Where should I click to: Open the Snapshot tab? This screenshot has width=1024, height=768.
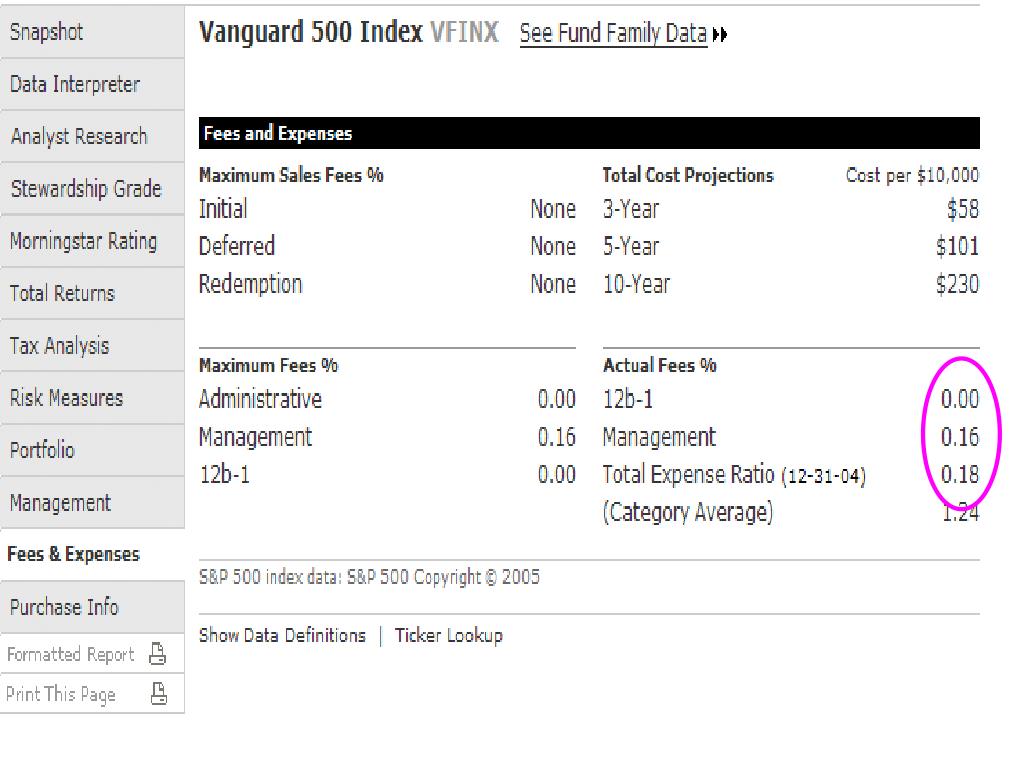(x=47, y=32)
